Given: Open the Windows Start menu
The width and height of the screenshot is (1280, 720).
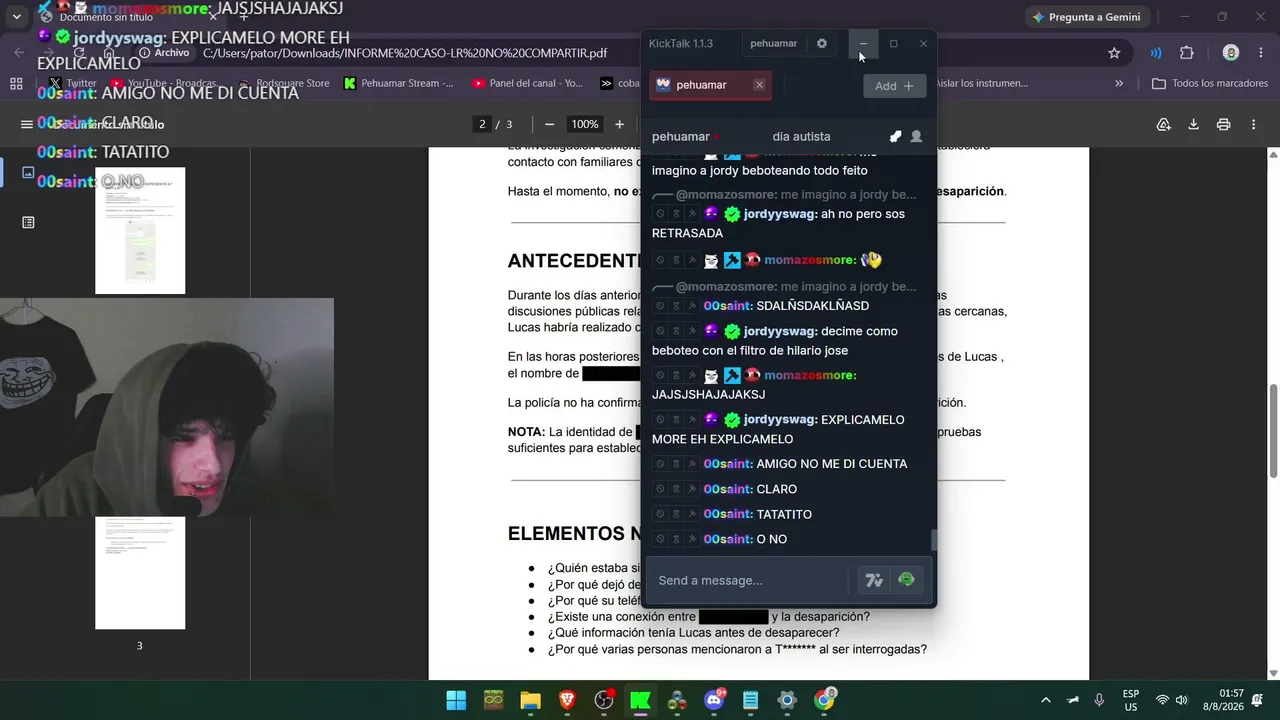Looking at the screenshot, I should tap(456, 700).
